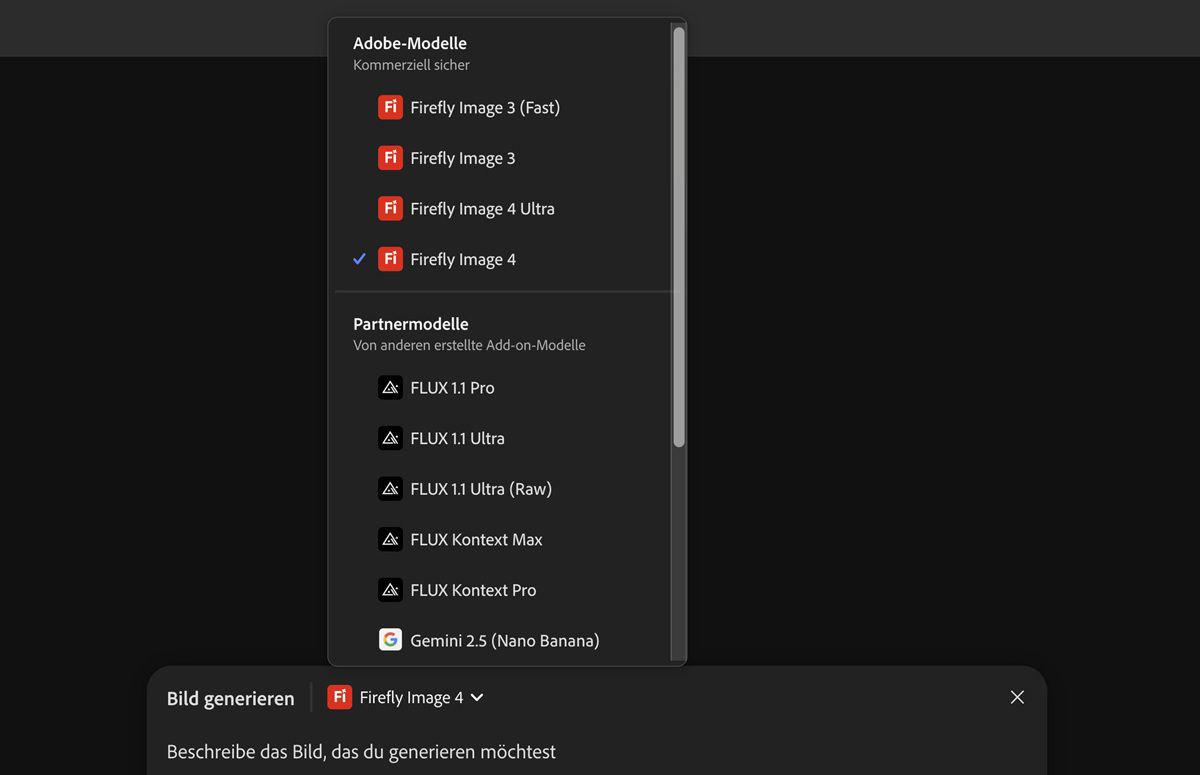Collapse the model chevron next to Firefly Image 4
1200x775 pixels.
click(477, 698)
